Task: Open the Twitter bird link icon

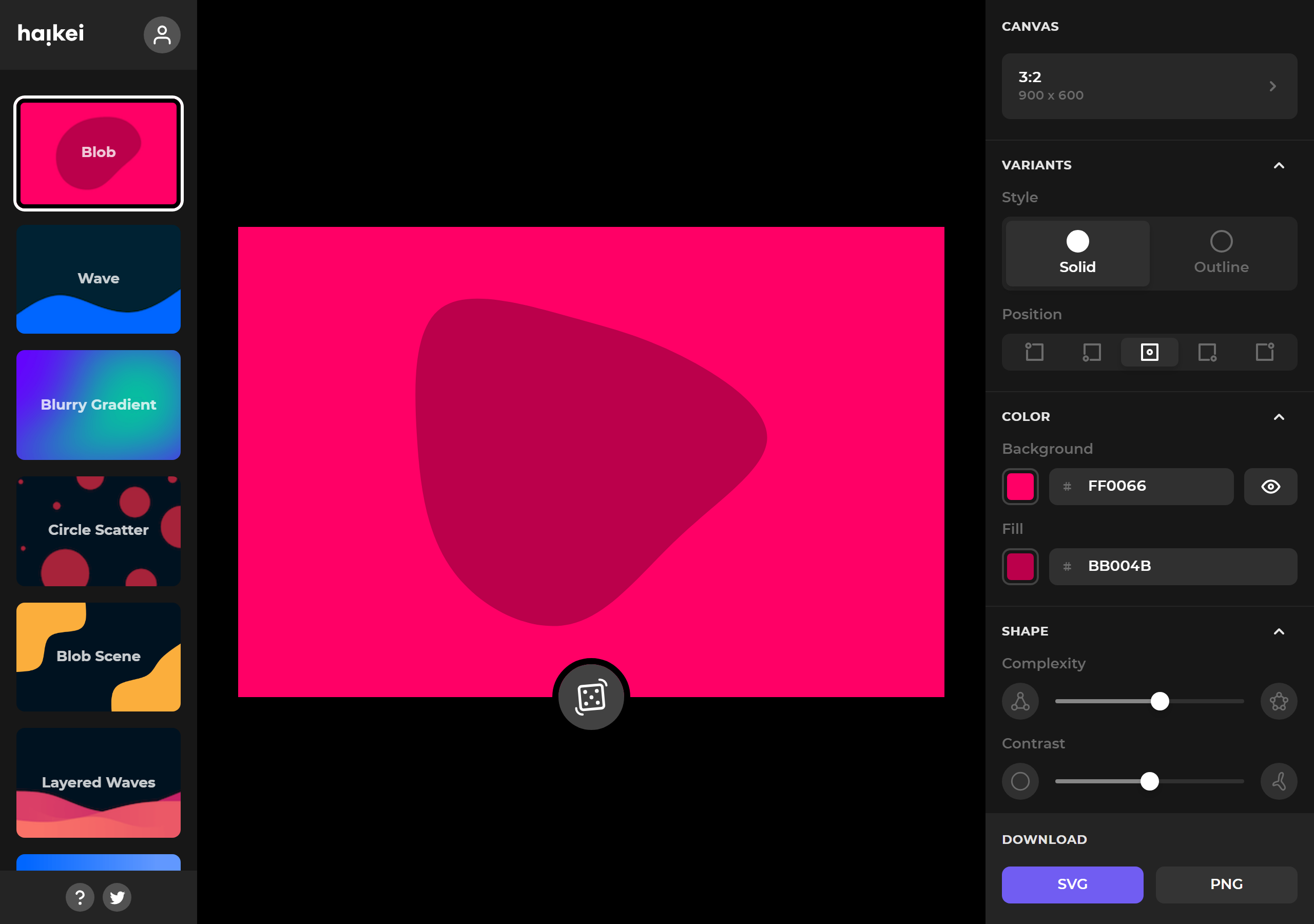Action: point(118,897)
